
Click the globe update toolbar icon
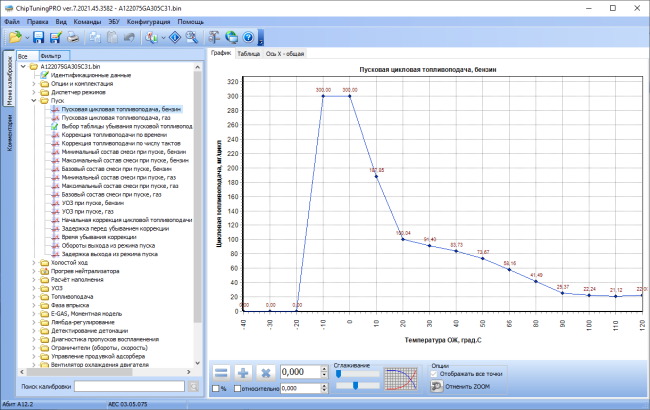coord(231,37)
